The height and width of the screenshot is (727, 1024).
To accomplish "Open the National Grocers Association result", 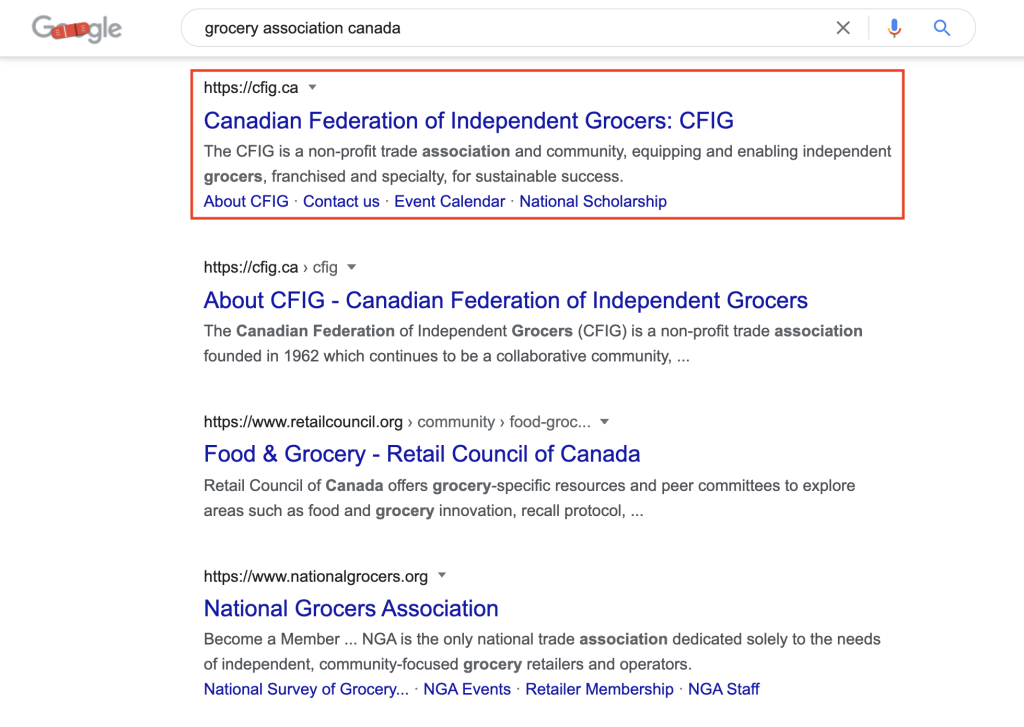I will [x=351, y=609].
